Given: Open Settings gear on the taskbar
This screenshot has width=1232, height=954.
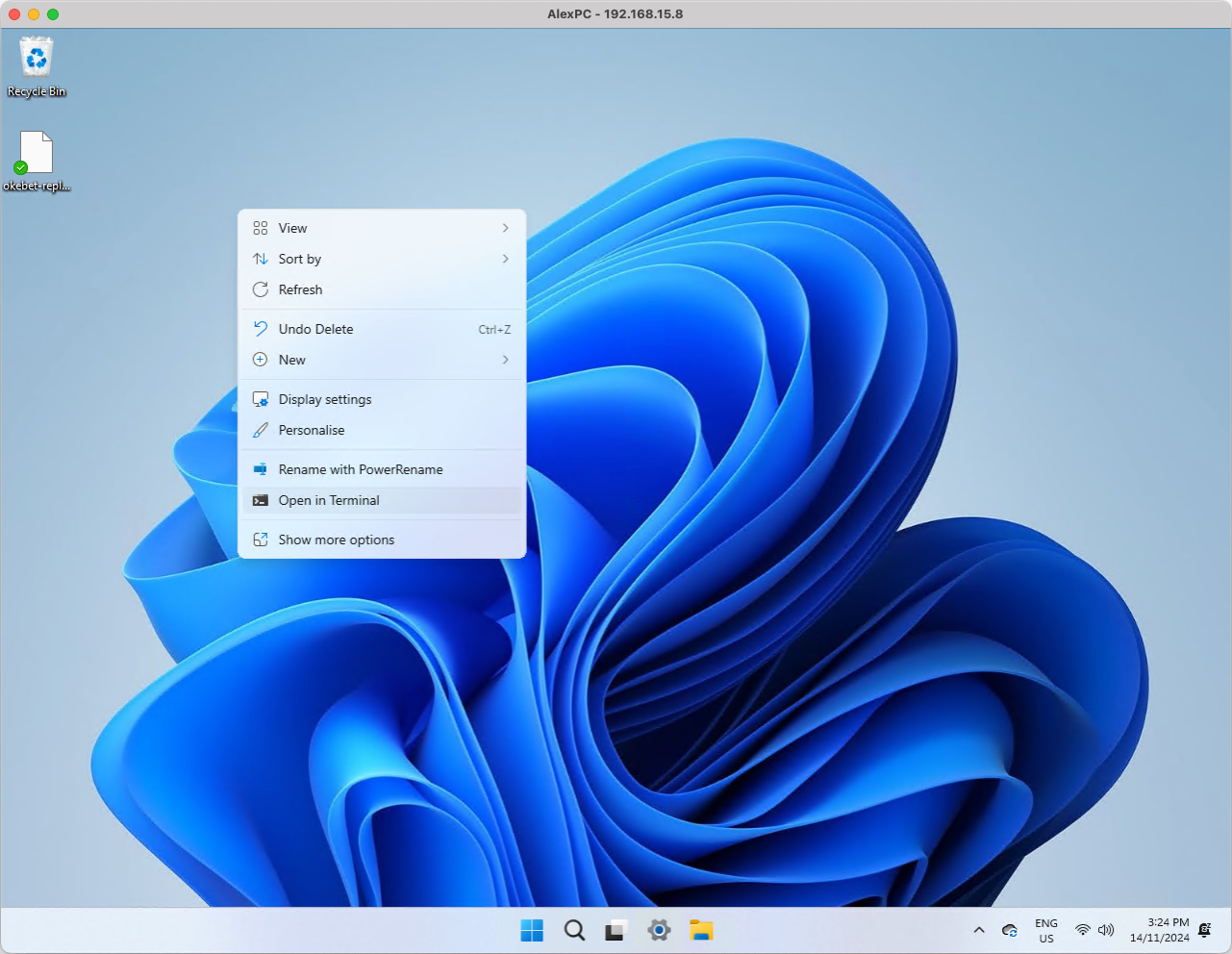Looking at the screenshot, I should (x=659, y=930).
